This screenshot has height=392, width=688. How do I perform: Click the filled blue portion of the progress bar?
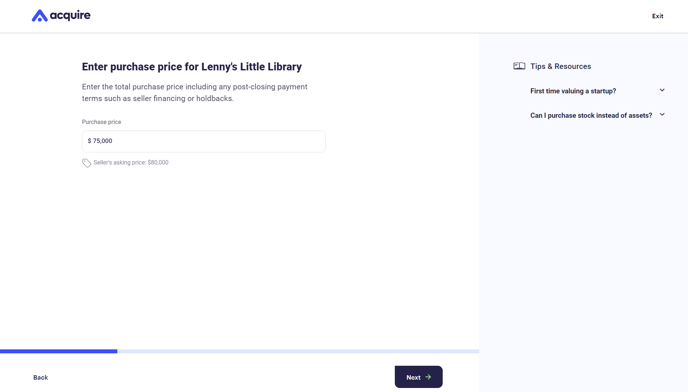[x=58, y=351]
